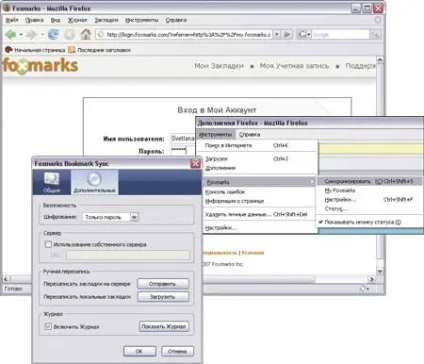Open the Вид menu
This screenshot has height=364, width=424.
pos(55,20)
